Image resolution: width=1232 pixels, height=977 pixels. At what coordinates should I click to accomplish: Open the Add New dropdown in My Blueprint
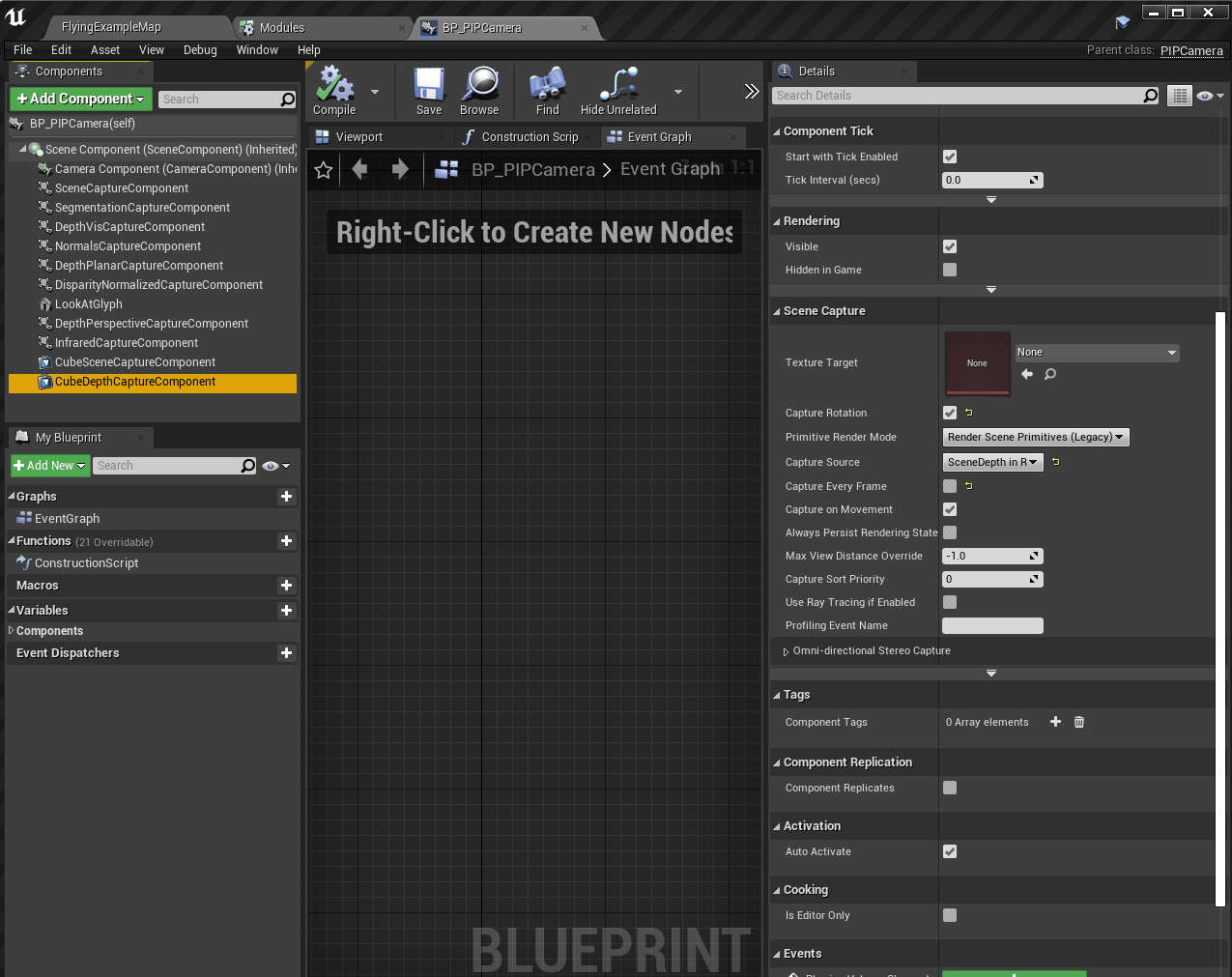(x=50, y=466)
